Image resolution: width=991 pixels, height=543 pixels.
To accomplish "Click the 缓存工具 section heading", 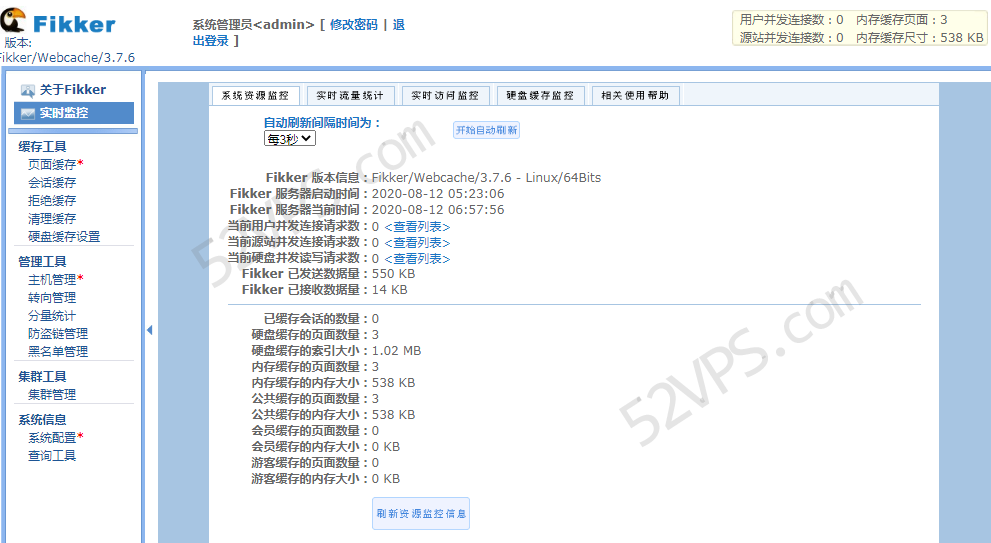I will pos(42,147).
